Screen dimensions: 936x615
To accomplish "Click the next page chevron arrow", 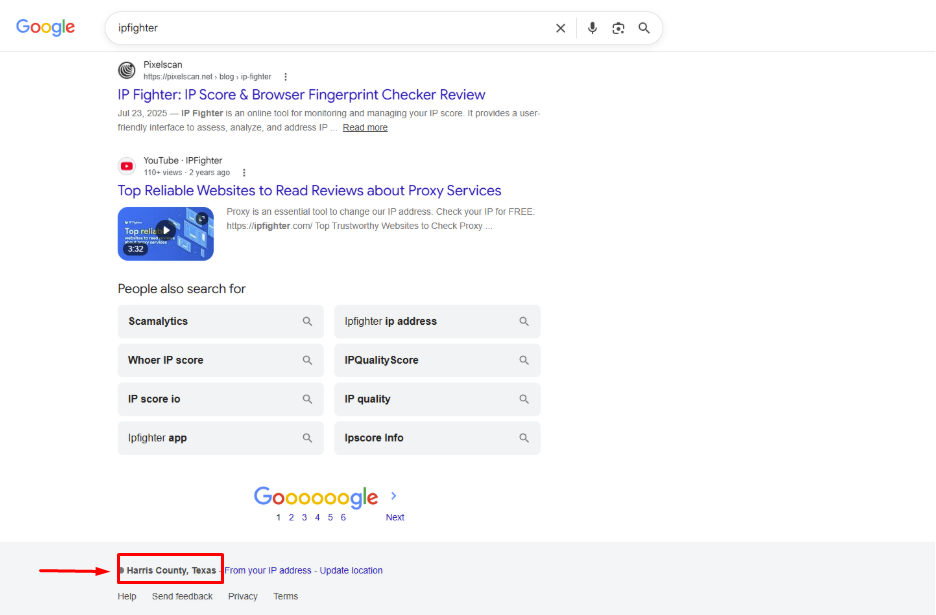I will (393, 496).
